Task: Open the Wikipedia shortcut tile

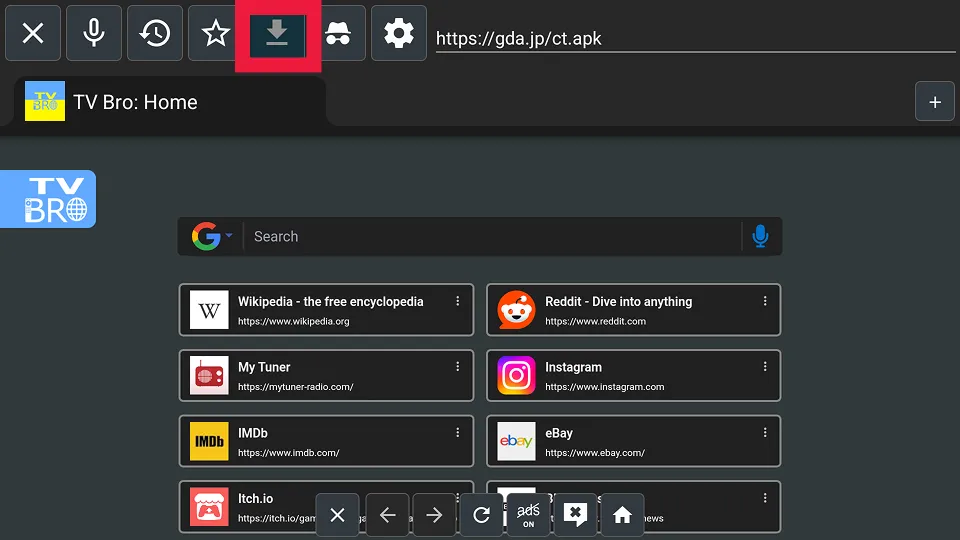Action: point(326,310)
